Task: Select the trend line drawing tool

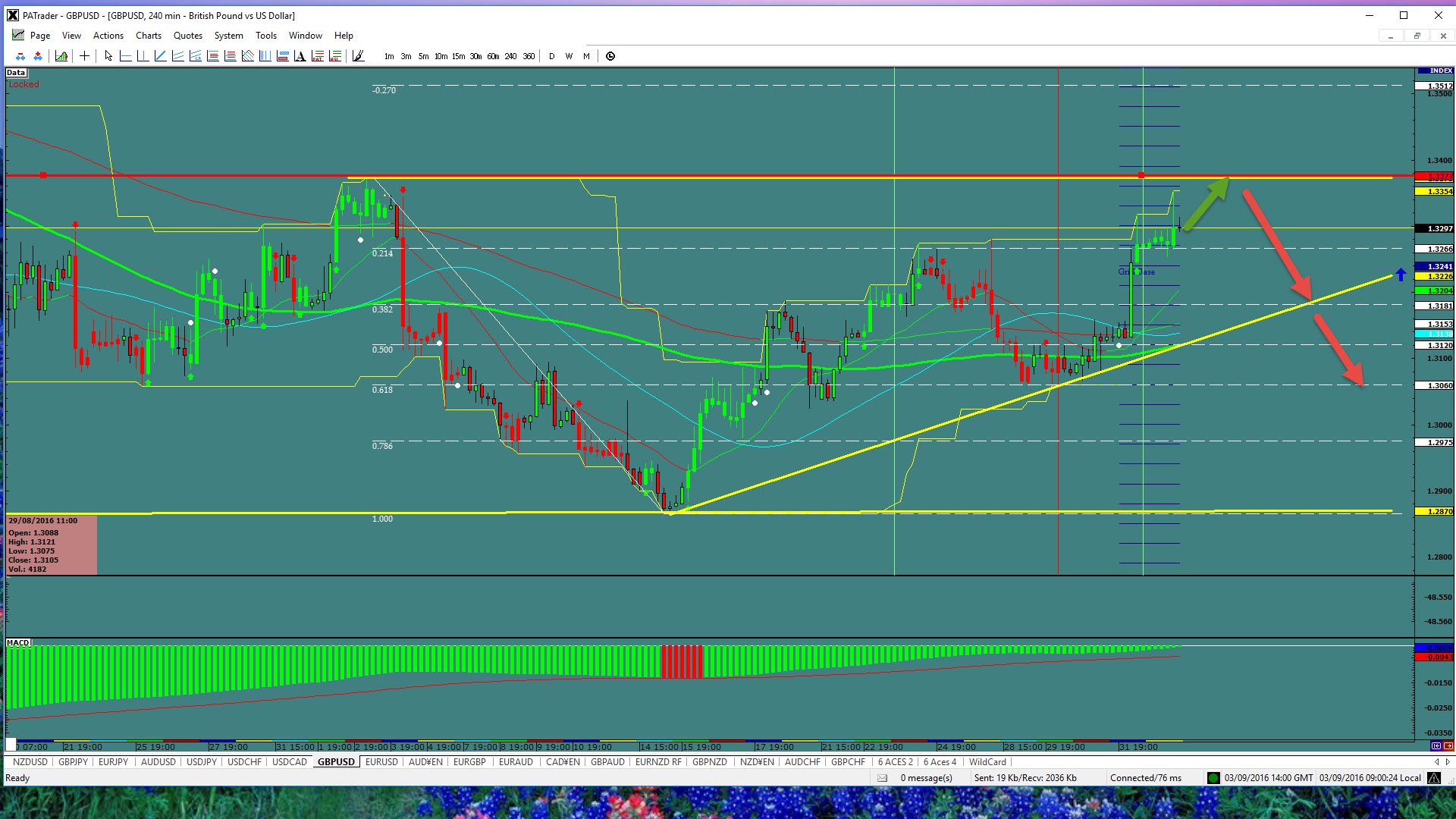Action: coord(161,55)
